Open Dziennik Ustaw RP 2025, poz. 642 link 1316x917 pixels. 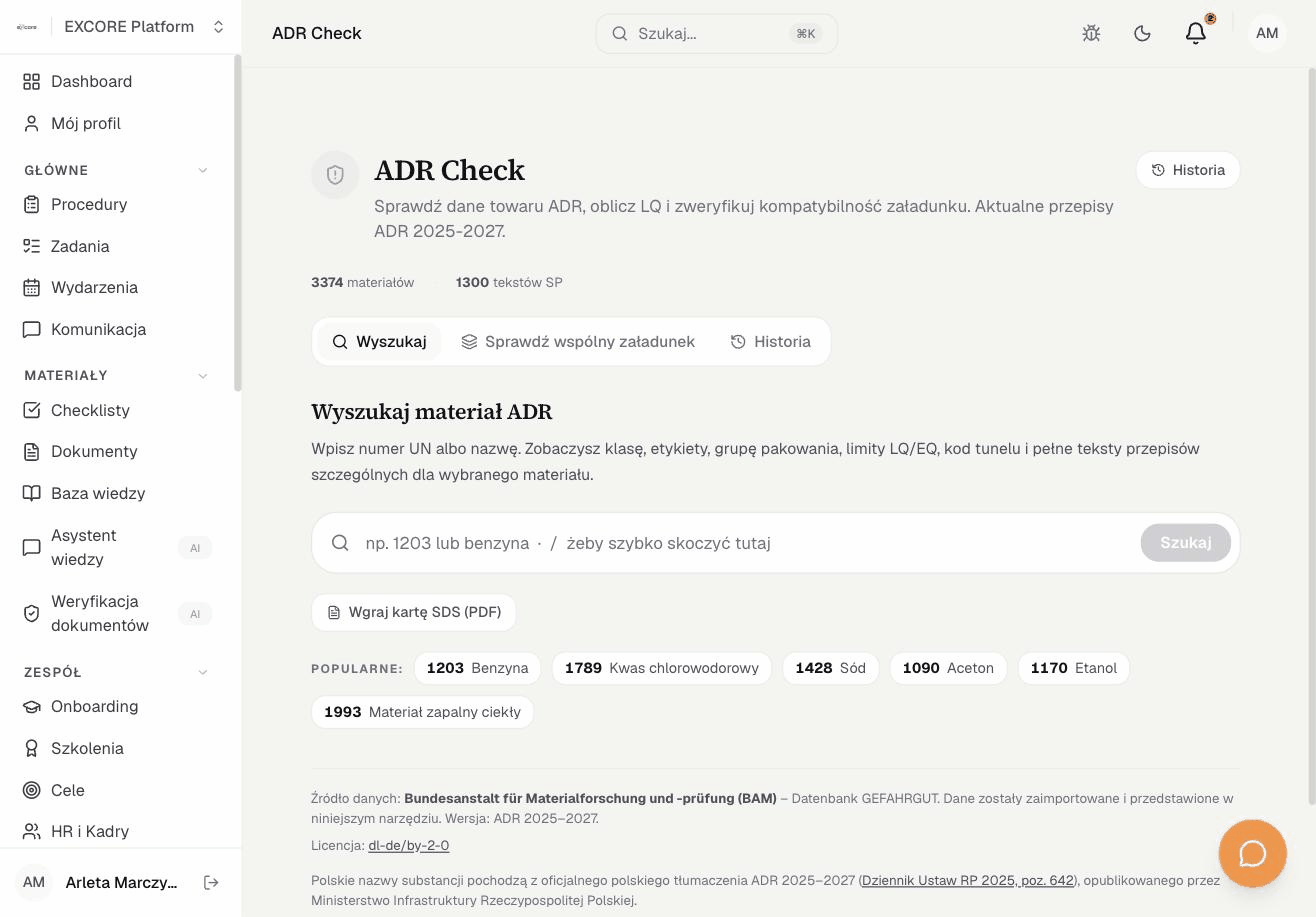pos(967,880)
